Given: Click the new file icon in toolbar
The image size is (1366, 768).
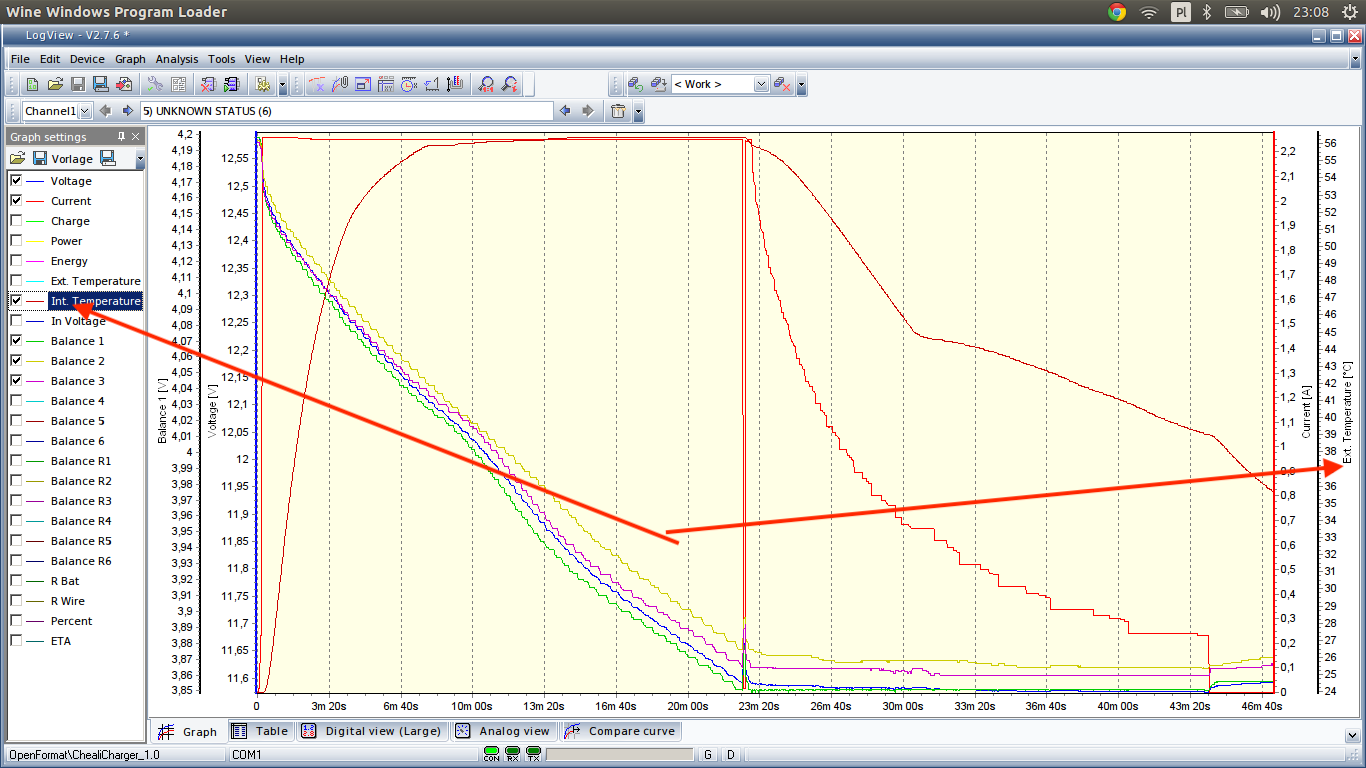Looking at the screenshot, I should pyautogui.click(x=32, y=85).
